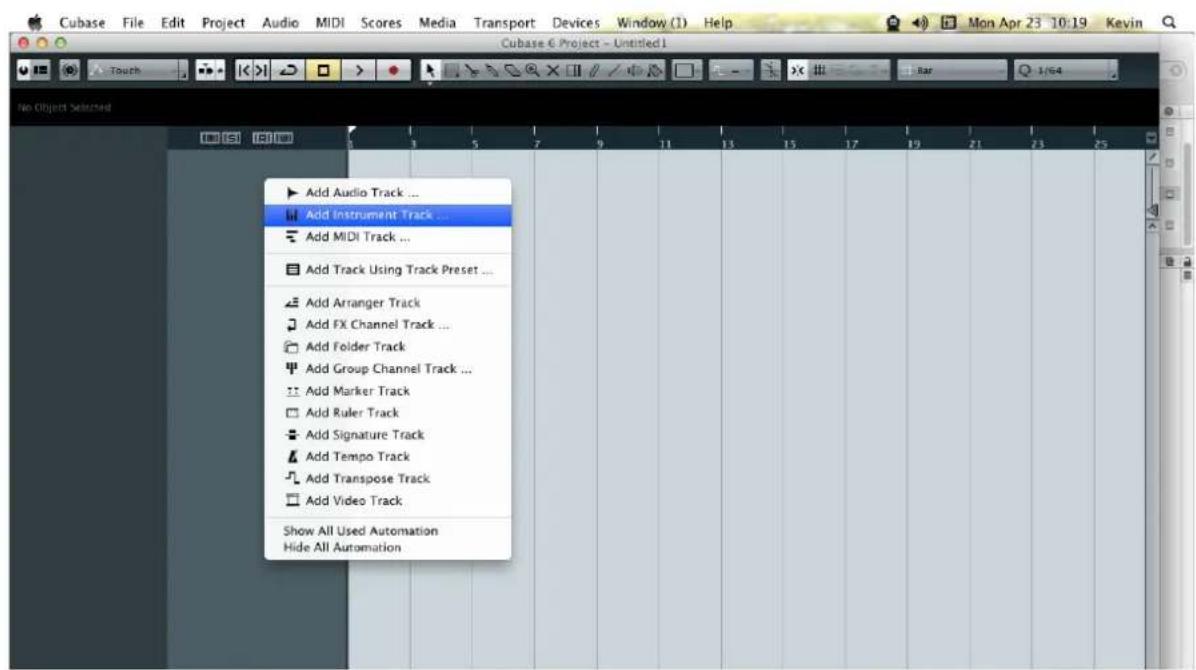Open the Project menu
Screen dimensions: 1196x670
coord(223,22)
